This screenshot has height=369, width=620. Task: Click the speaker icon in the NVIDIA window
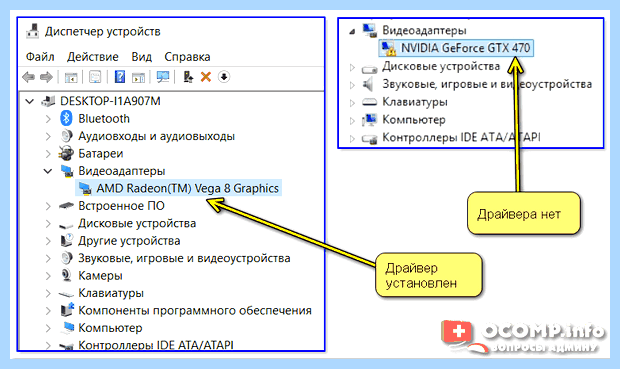click(x=369, y=84)
